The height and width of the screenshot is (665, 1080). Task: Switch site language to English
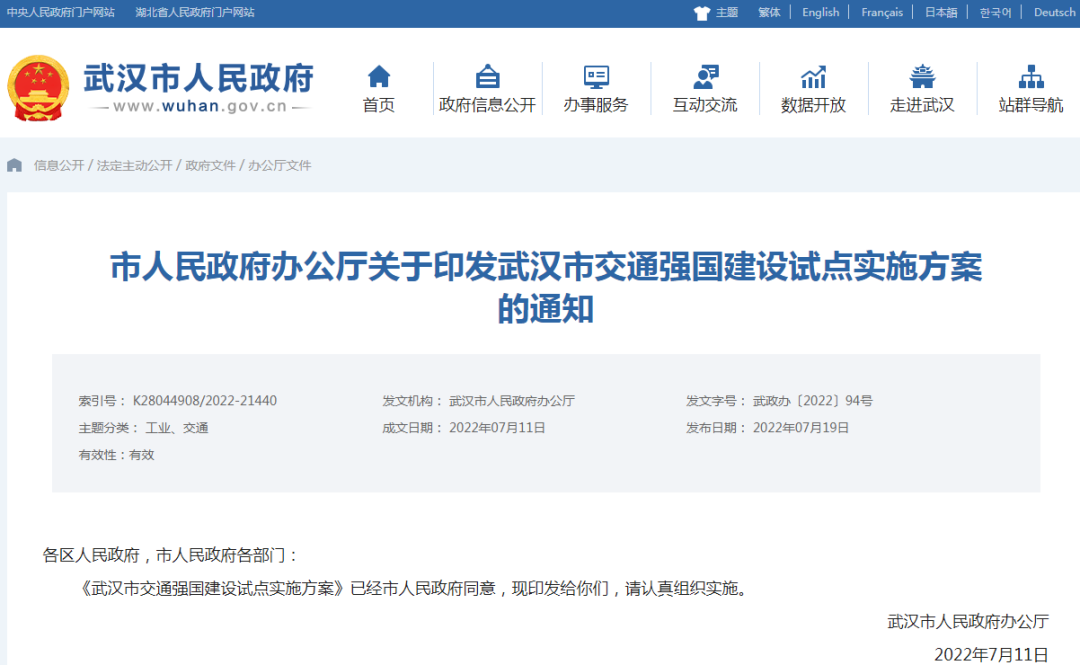point(820,13)
